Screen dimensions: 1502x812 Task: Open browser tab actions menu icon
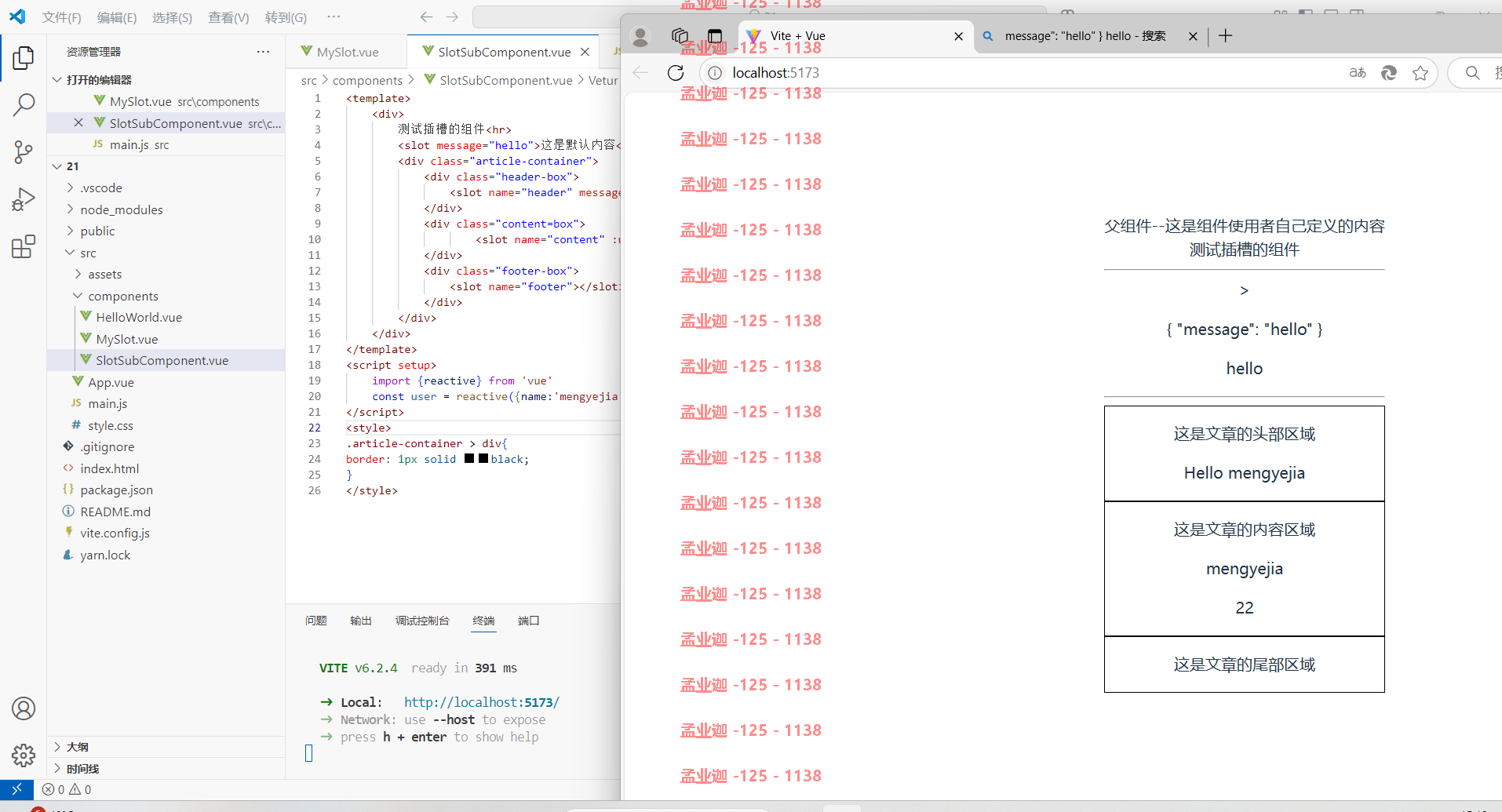click(715, 35)
